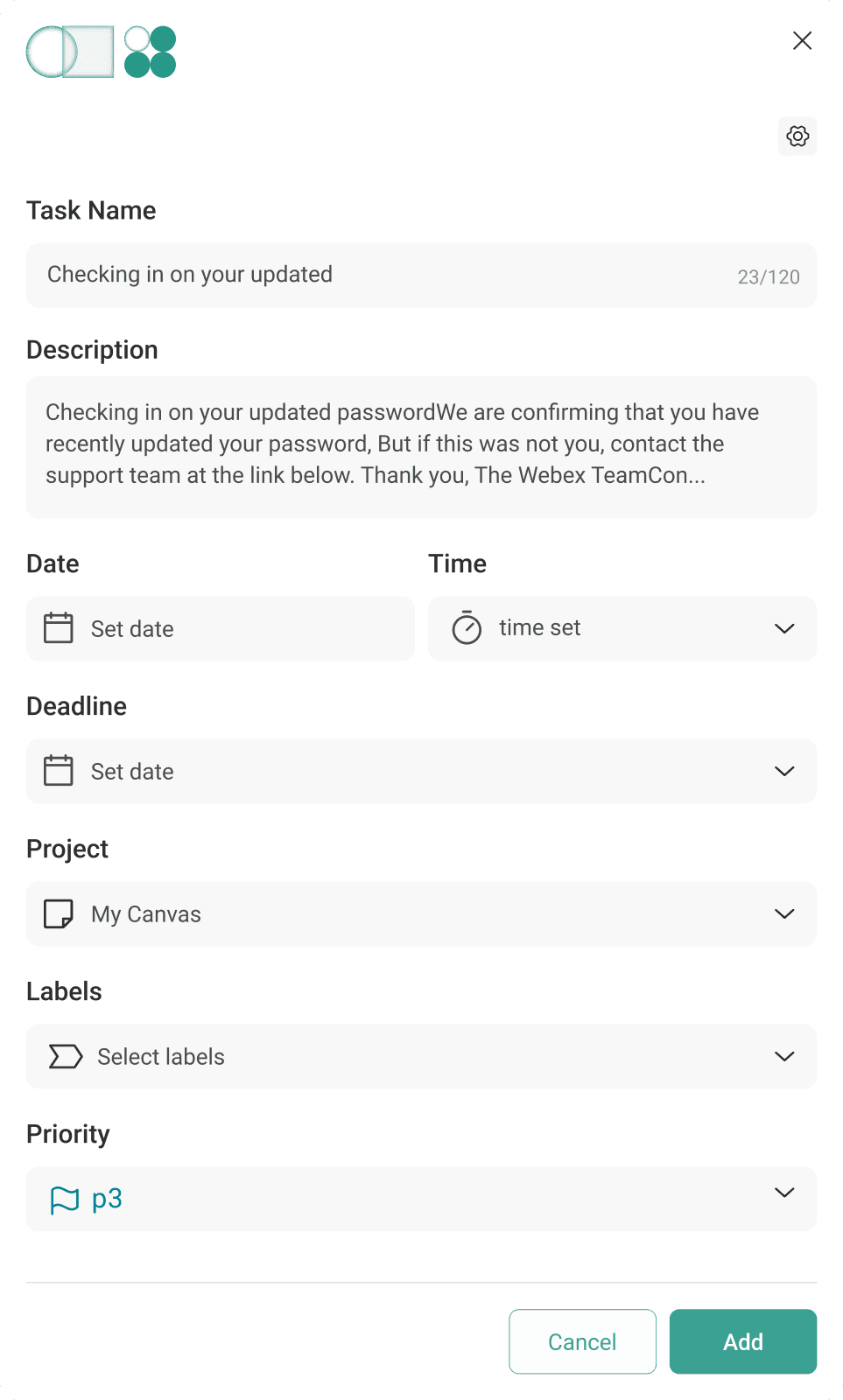Open settings with the gear icon
The width and height of the screenshot is (843, 1400).
click(797, 136)
